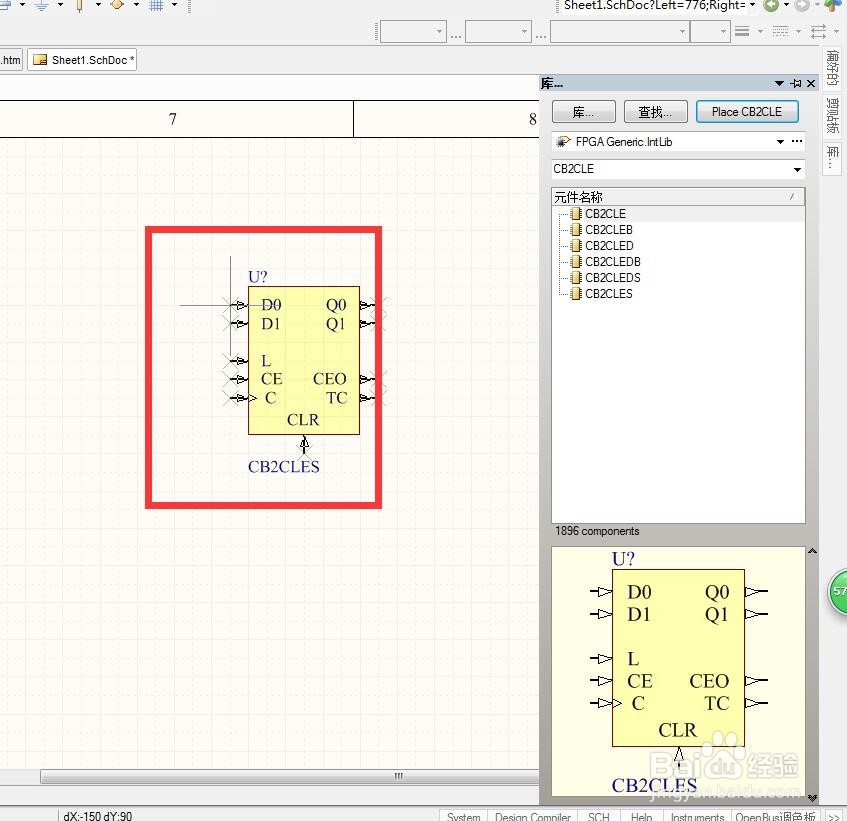Open the Design Compiler status bar button

pos(533,816)
